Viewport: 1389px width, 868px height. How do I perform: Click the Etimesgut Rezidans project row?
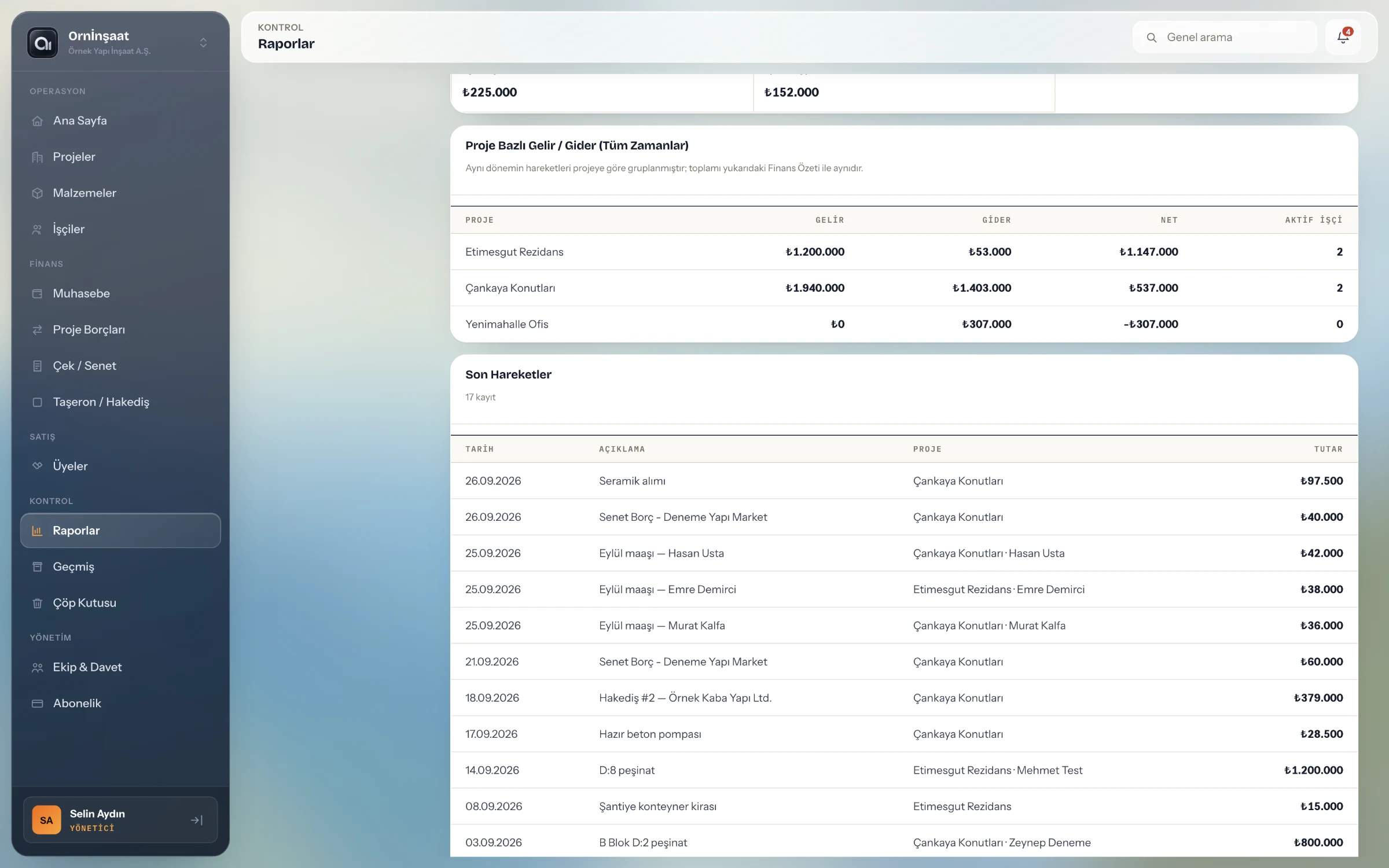[904, 252]
